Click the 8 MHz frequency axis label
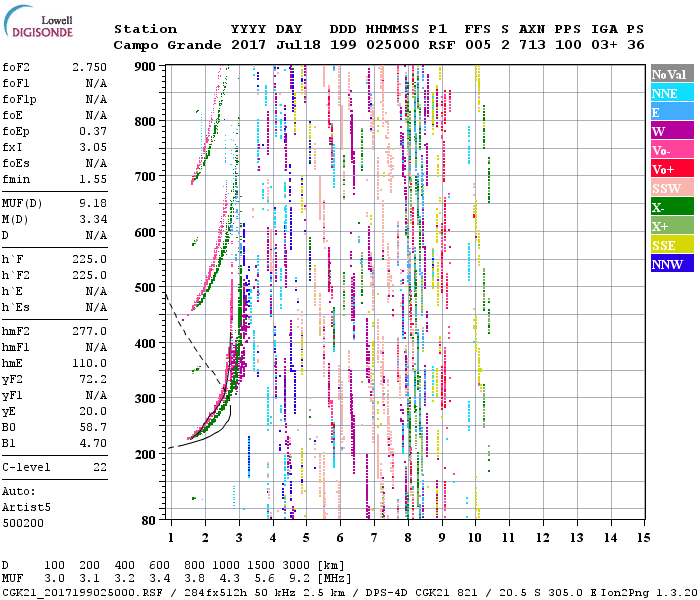 [408, 538]
